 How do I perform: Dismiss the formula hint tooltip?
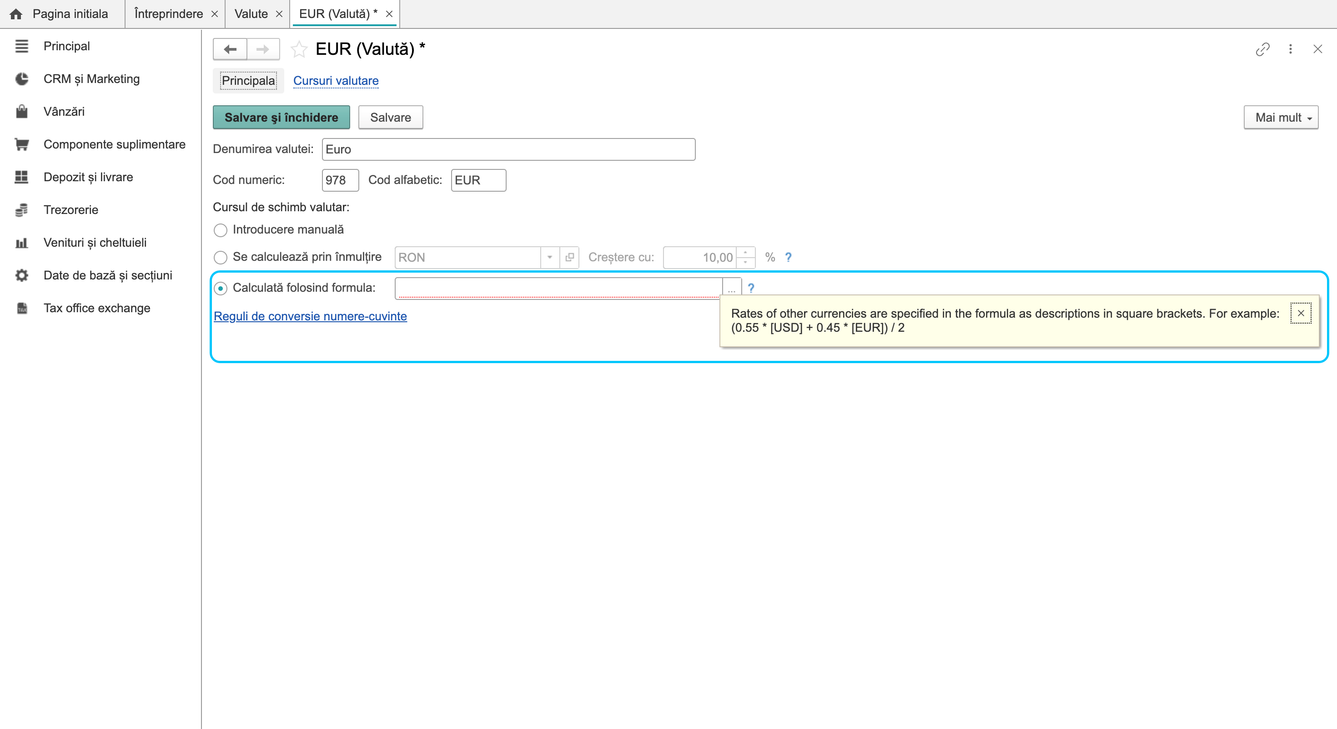coord(1301,314)
